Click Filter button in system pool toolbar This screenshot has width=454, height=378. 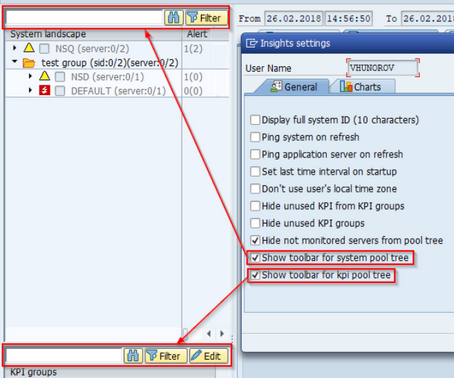pos(206,18)
